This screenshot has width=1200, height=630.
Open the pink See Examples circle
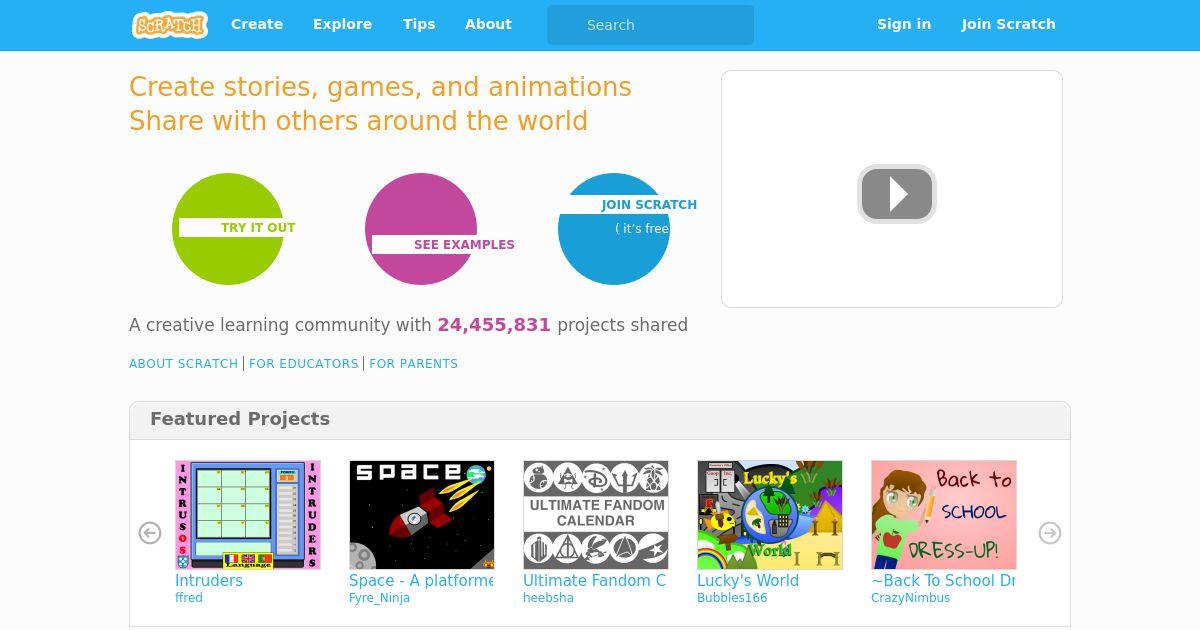coord(421,229)
